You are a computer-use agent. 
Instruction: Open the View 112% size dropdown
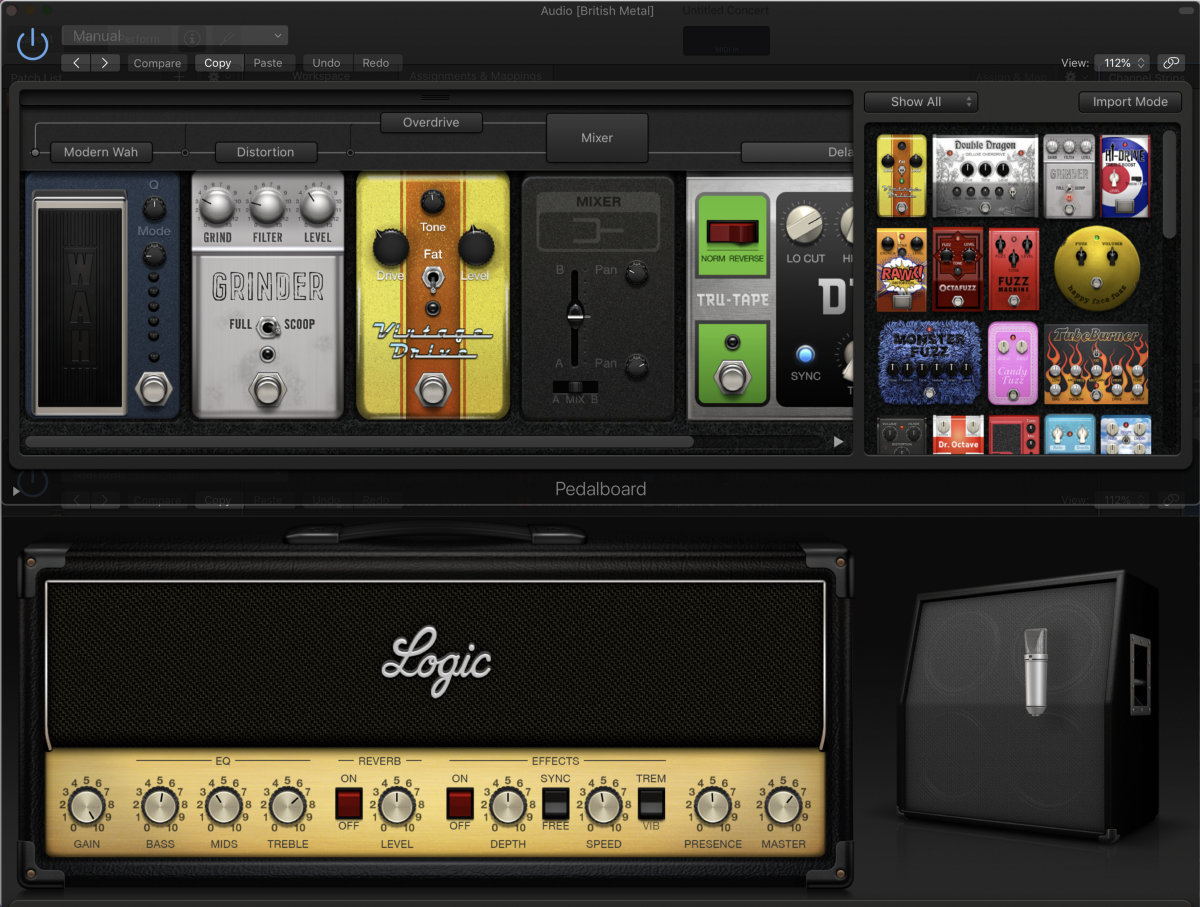1121,62
